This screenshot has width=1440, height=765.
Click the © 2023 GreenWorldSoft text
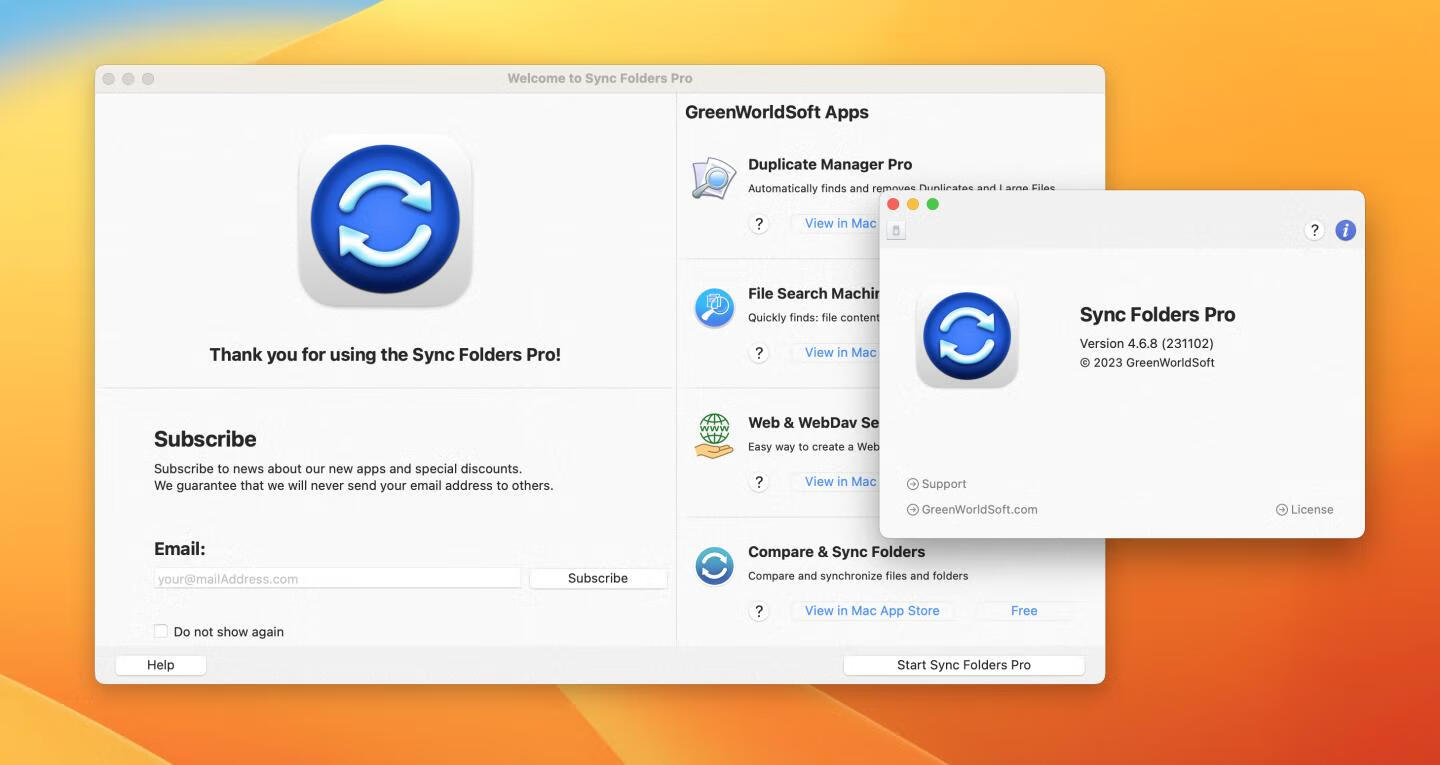coord(1147,363)
